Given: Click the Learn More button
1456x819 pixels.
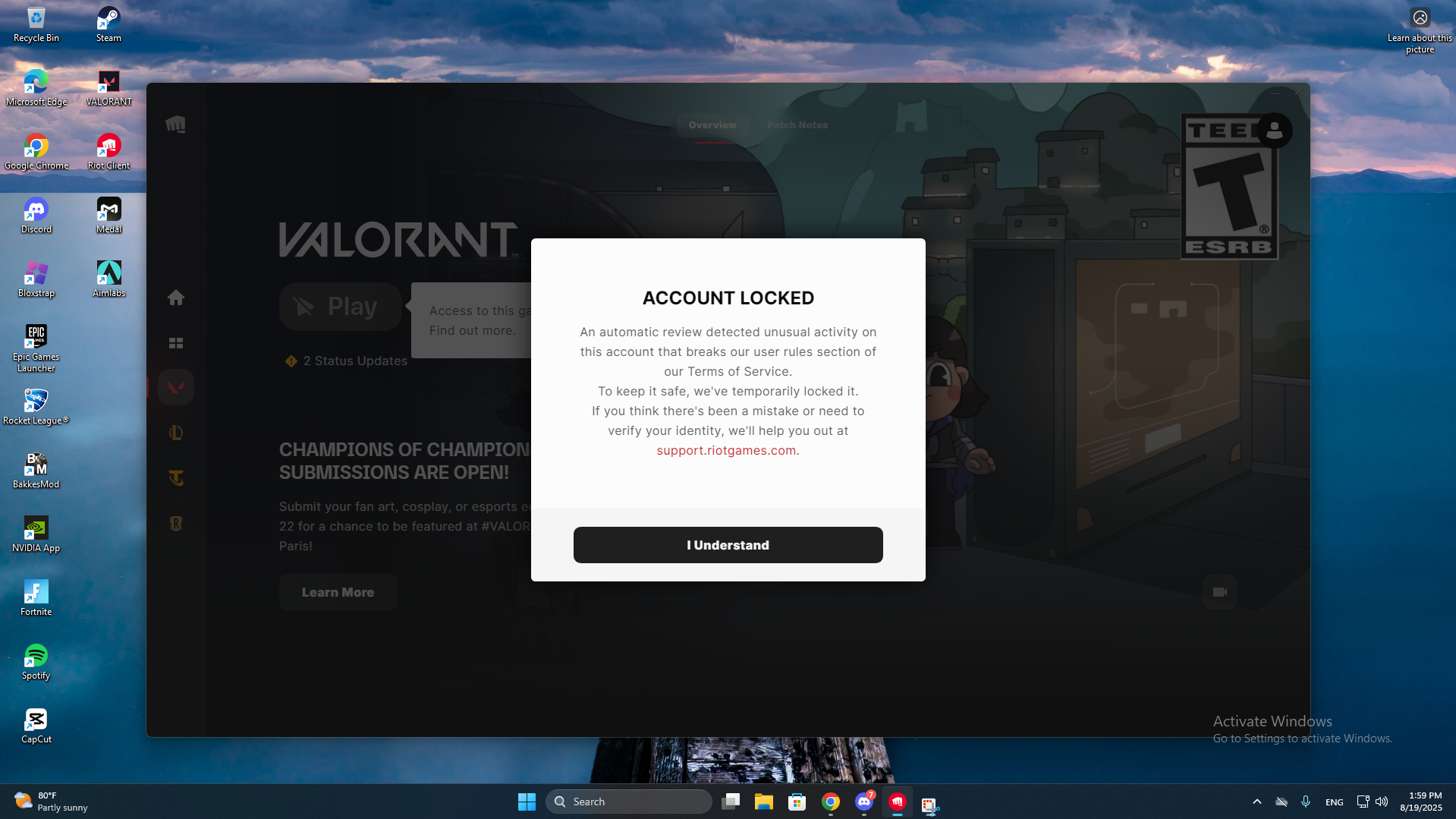Looking at the screenshot, I should [x=338, y=592].
